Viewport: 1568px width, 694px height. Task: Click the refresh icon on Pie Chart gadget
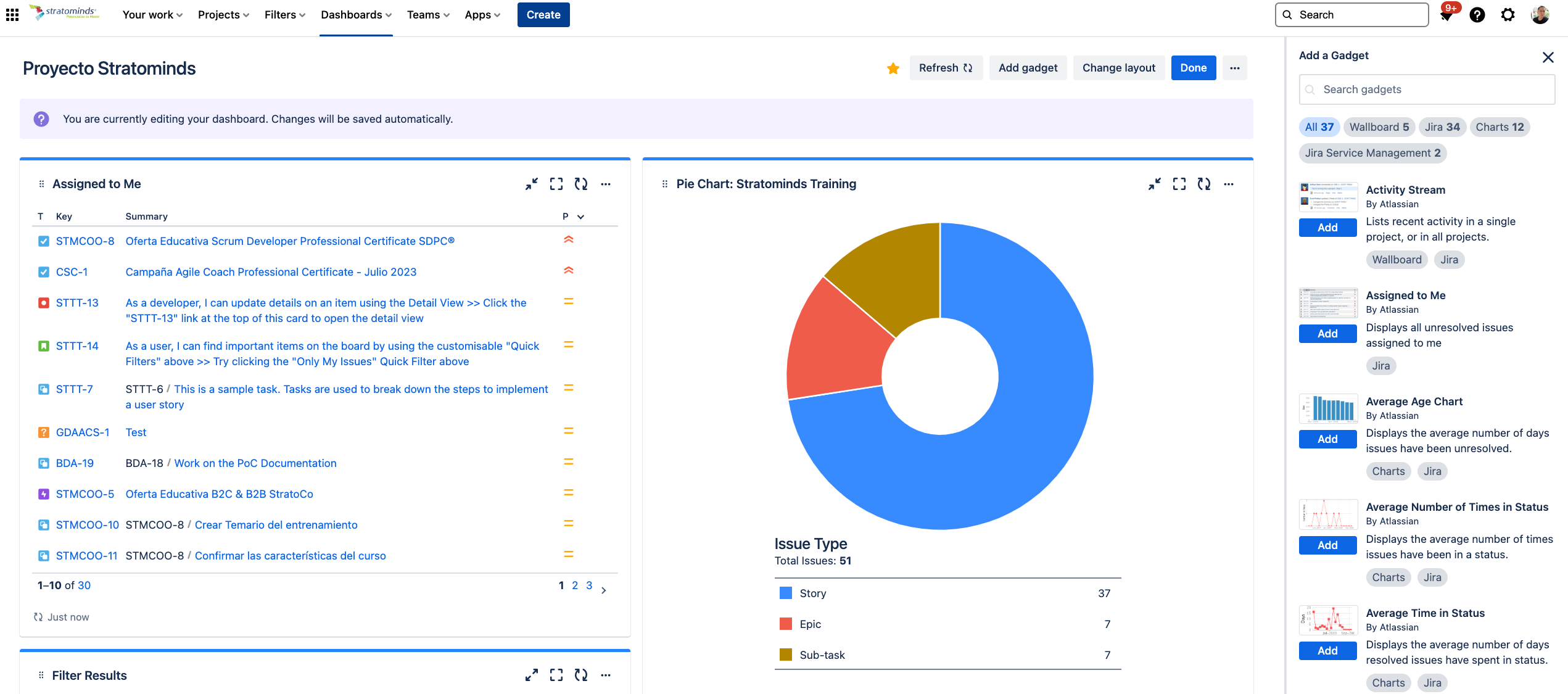[1205, 183]
